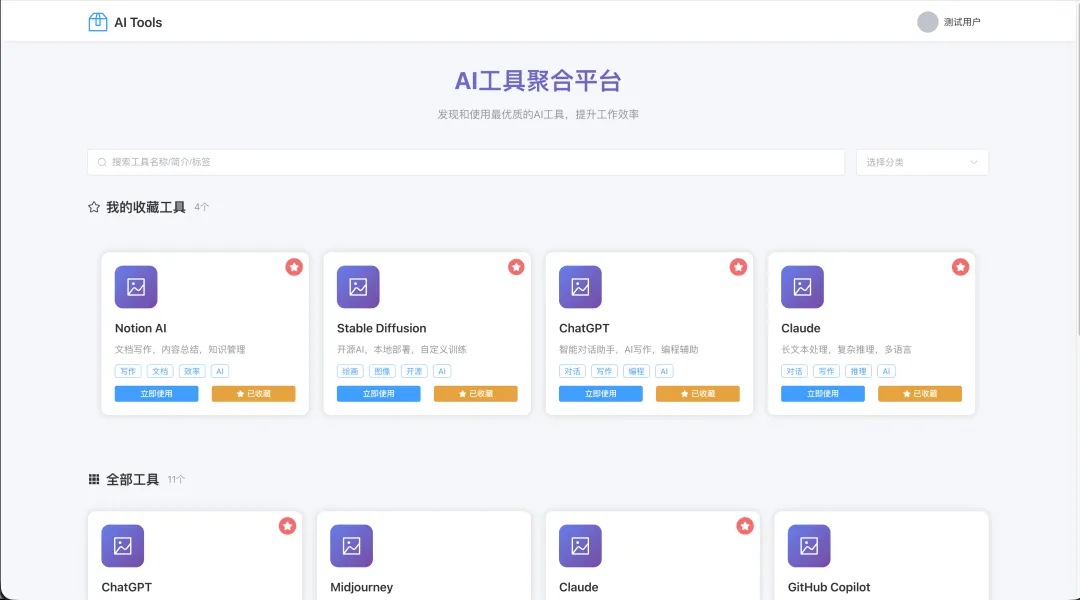Viewport: 1080px width, 600px height.
Task: Toggle the 已收藏 button on favorites ChatGPT card
Action: coord(698,393)
